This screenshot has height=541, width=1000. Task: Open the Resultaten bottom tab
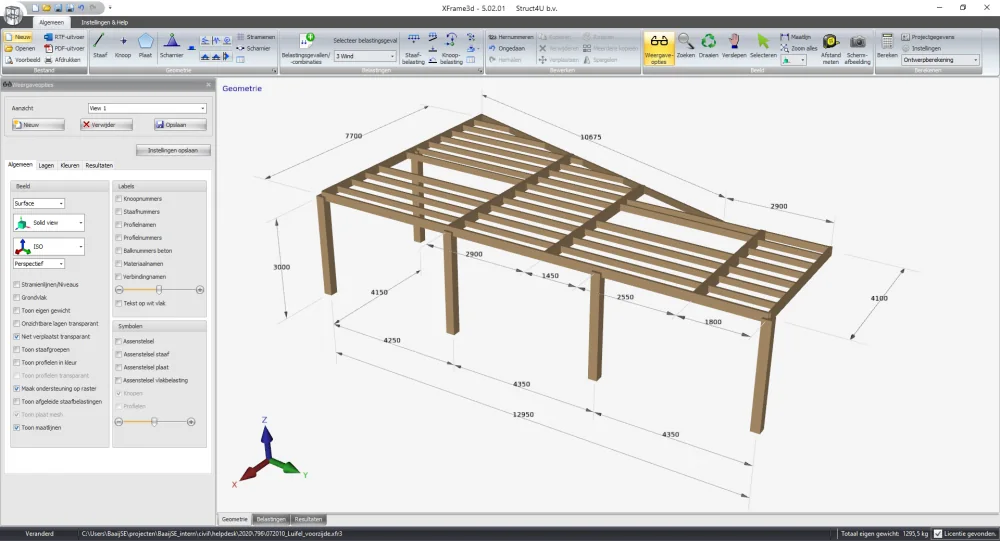pos(309,519)
